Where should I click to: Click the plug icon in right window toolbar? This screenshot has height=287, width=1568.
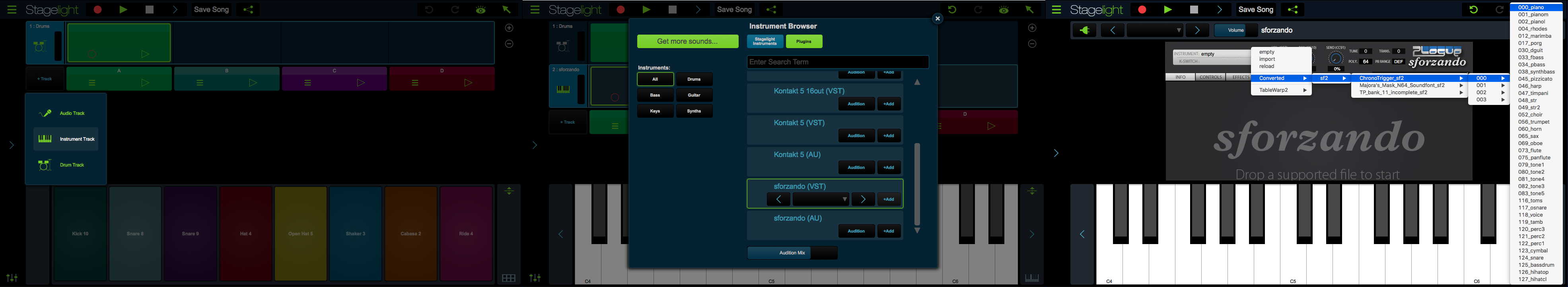(x=1084, y=30)
